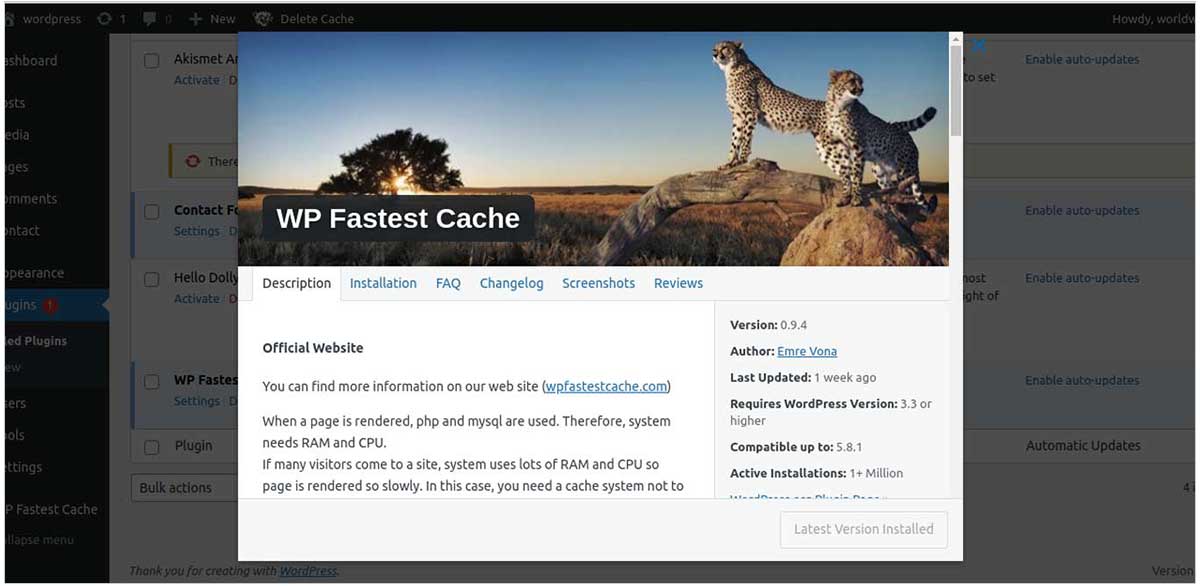The height and width of the screenshot is (586, 1200).
Task: Click Collapse menu in sidebar
Action: (40, 540)
